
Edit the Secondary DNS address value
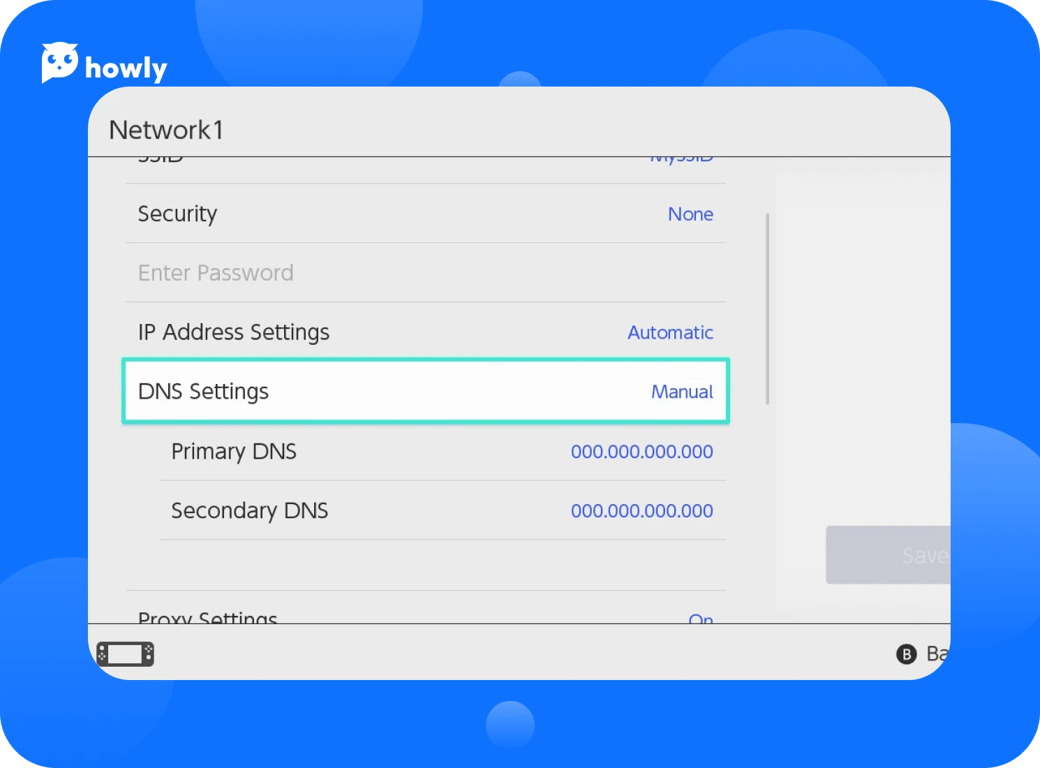tap(642, 511)
